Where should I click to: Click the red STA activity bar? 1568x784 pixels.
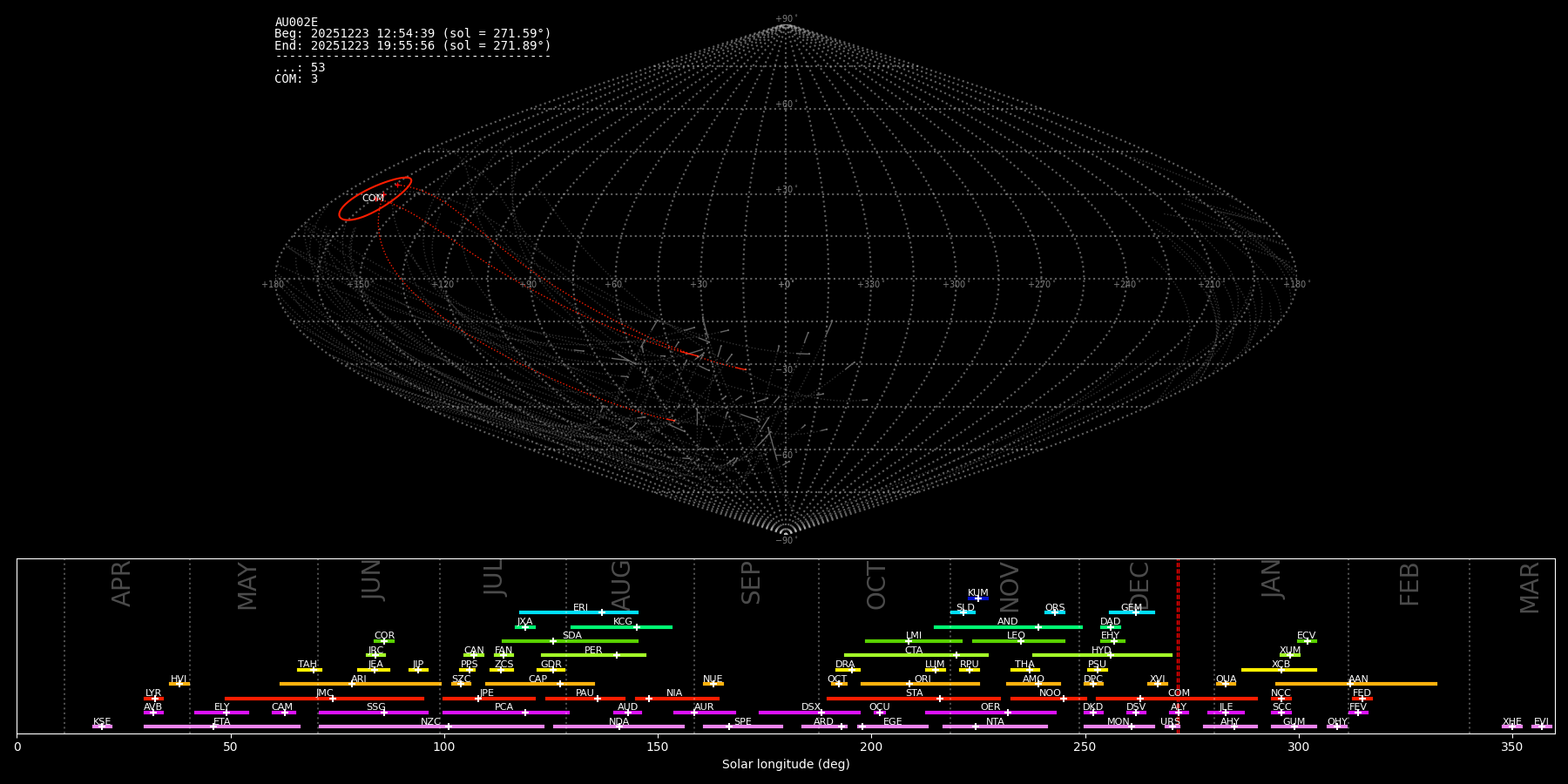point(914,699)
